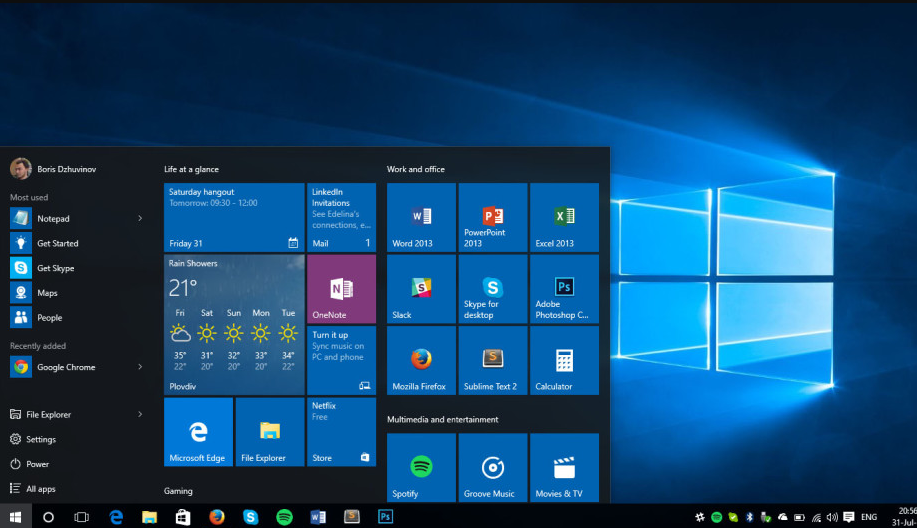Open the Saturday hangout calendar tile
The height and width of the screenshot is (528, 917).
(234, 218)
